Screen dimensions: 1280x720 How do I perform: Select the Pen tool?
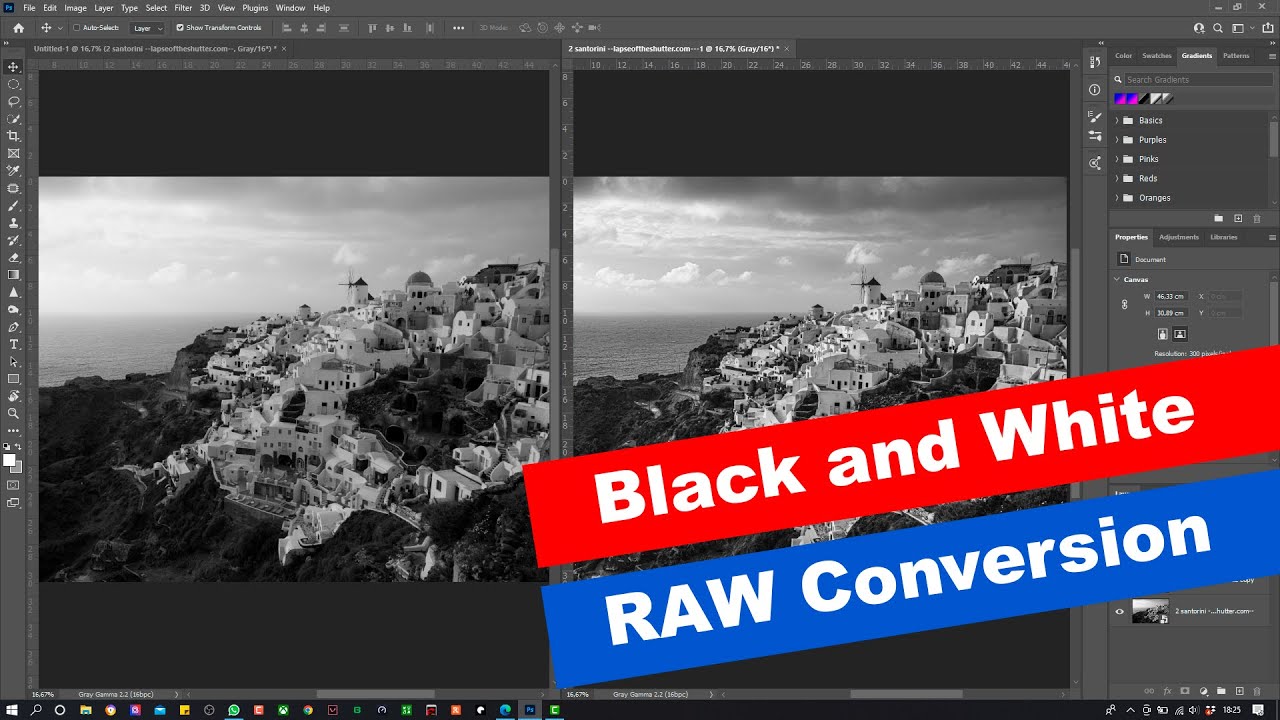point(13,327)
